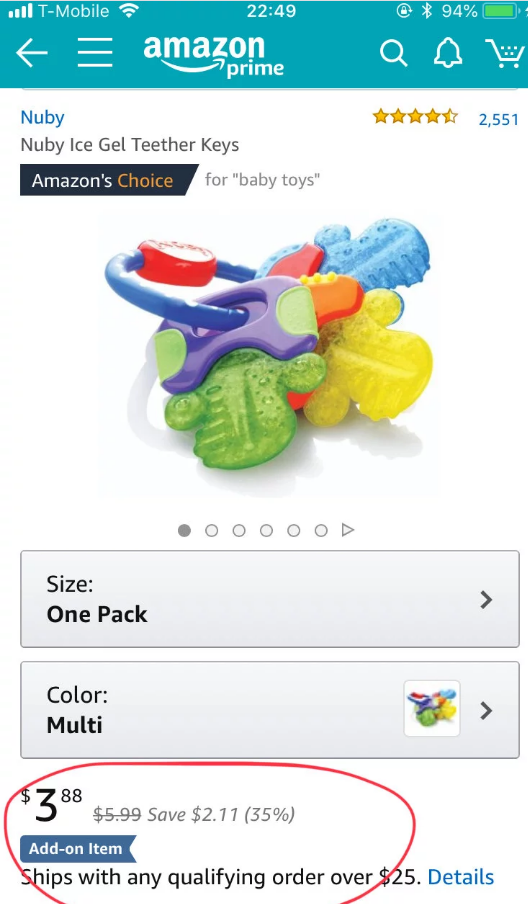Screen dimensions: 528x904
Task: Open notifications bell icon
Action: coord(448,54)
